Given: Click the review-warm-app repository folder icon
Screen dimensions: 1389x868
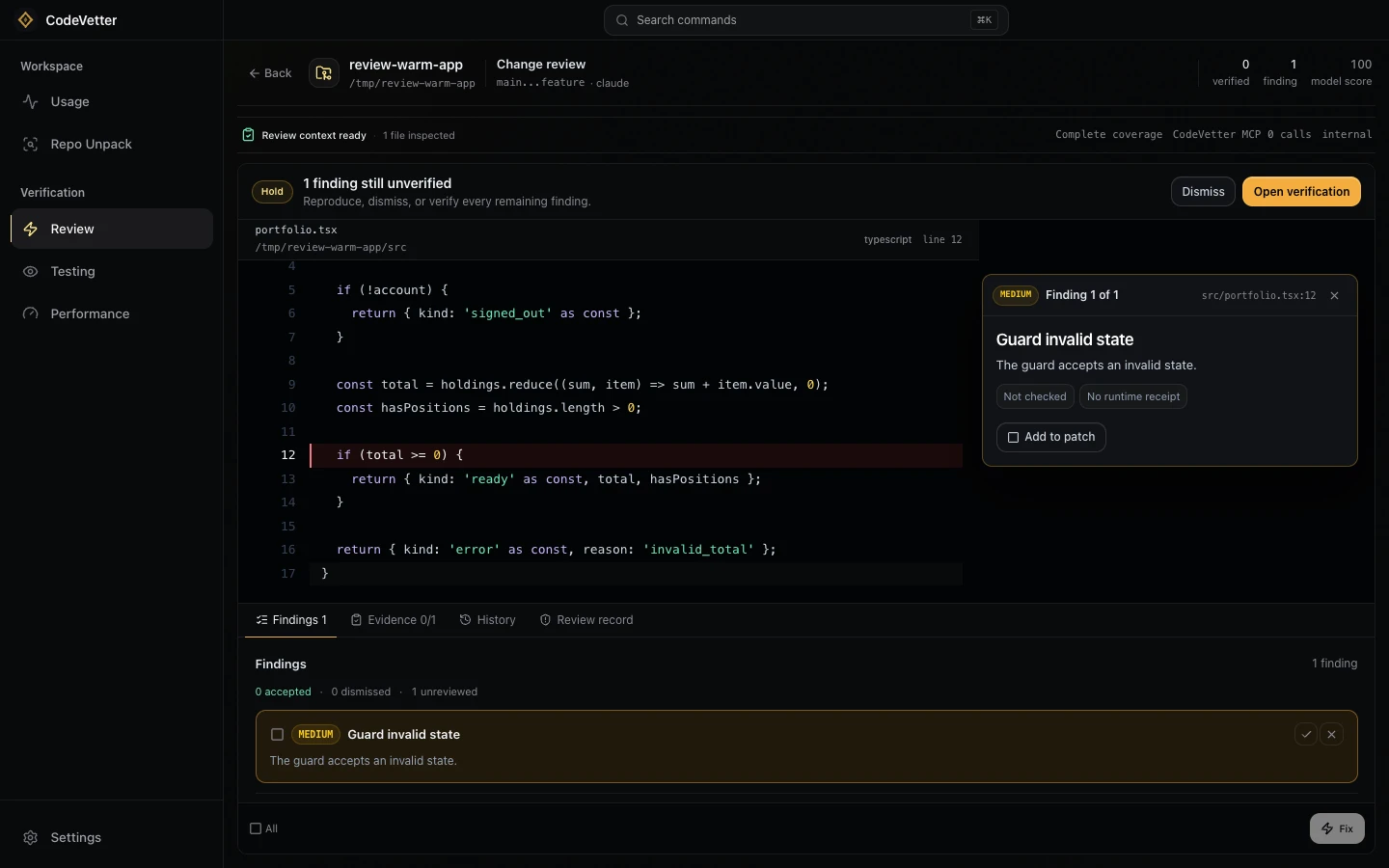Looking at the screenshot, I should (324, 73).
